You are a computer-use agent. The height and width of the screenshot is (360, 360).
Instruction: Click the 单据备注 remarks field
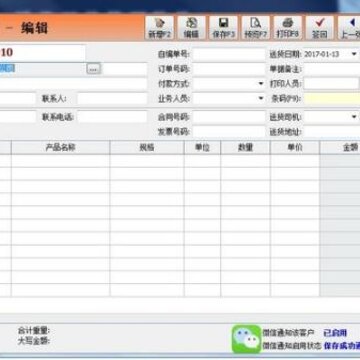(332, 69)
